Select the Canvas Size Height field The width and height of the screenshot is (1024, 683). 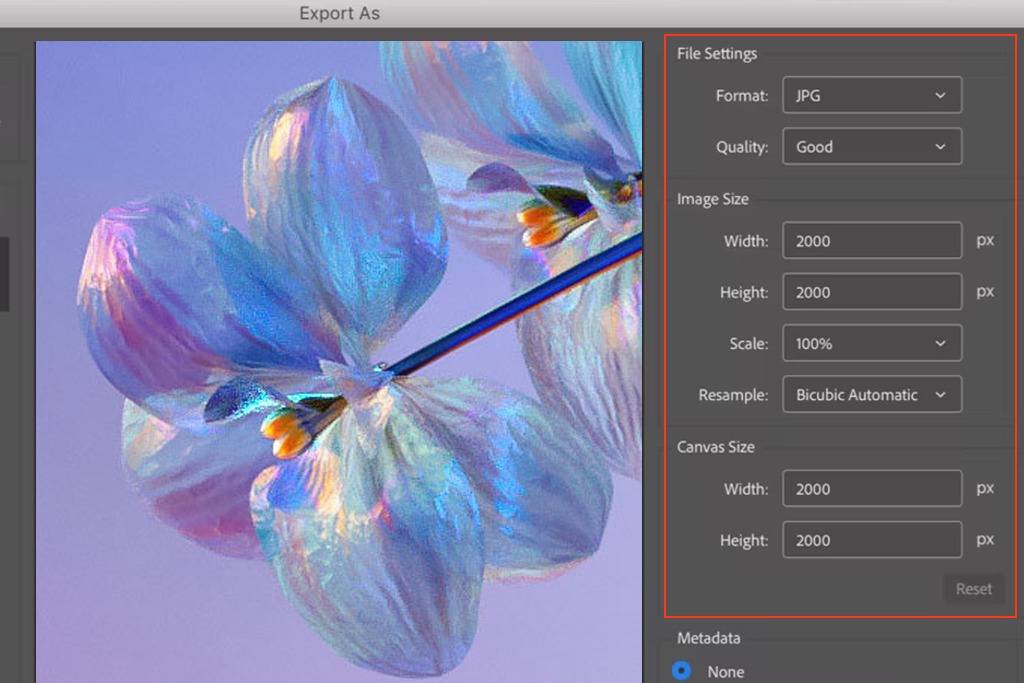(x=871, y=540)
